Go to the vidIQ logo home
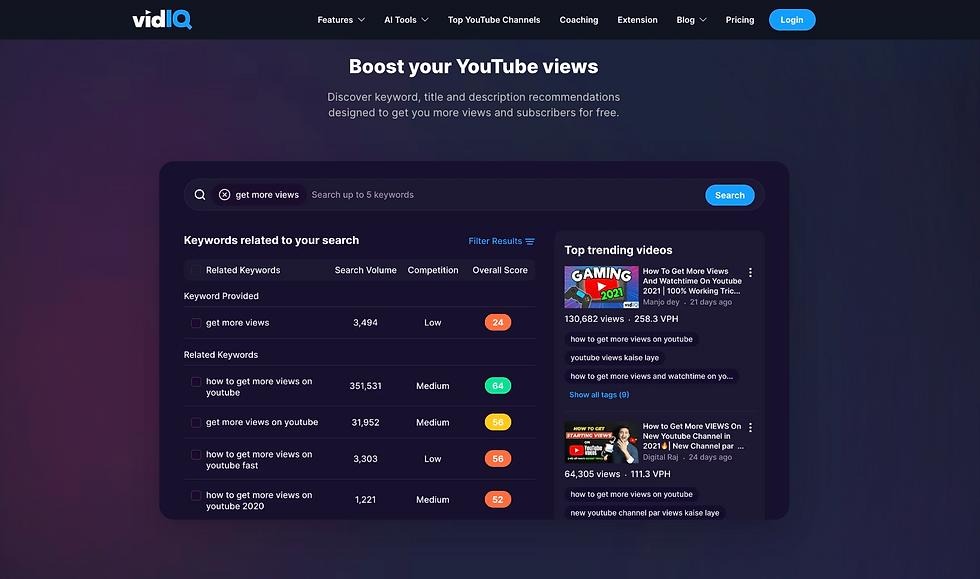 coord(162,19)
